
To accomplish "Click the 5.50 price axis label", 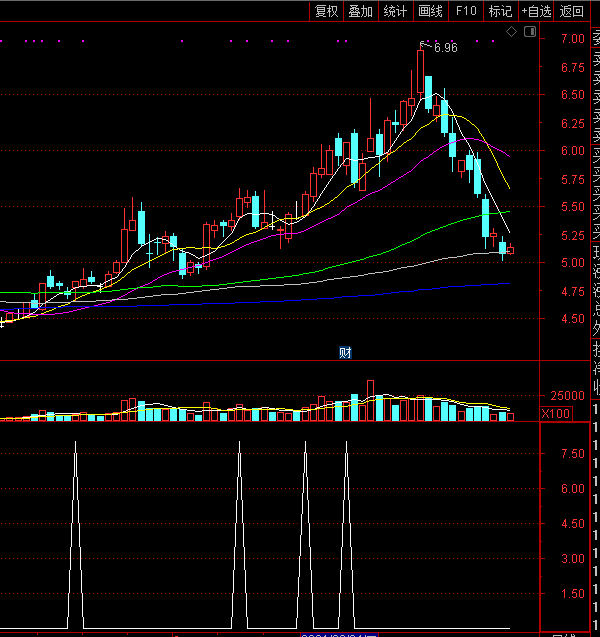I will pyautogui.click(x=573, y=206).
